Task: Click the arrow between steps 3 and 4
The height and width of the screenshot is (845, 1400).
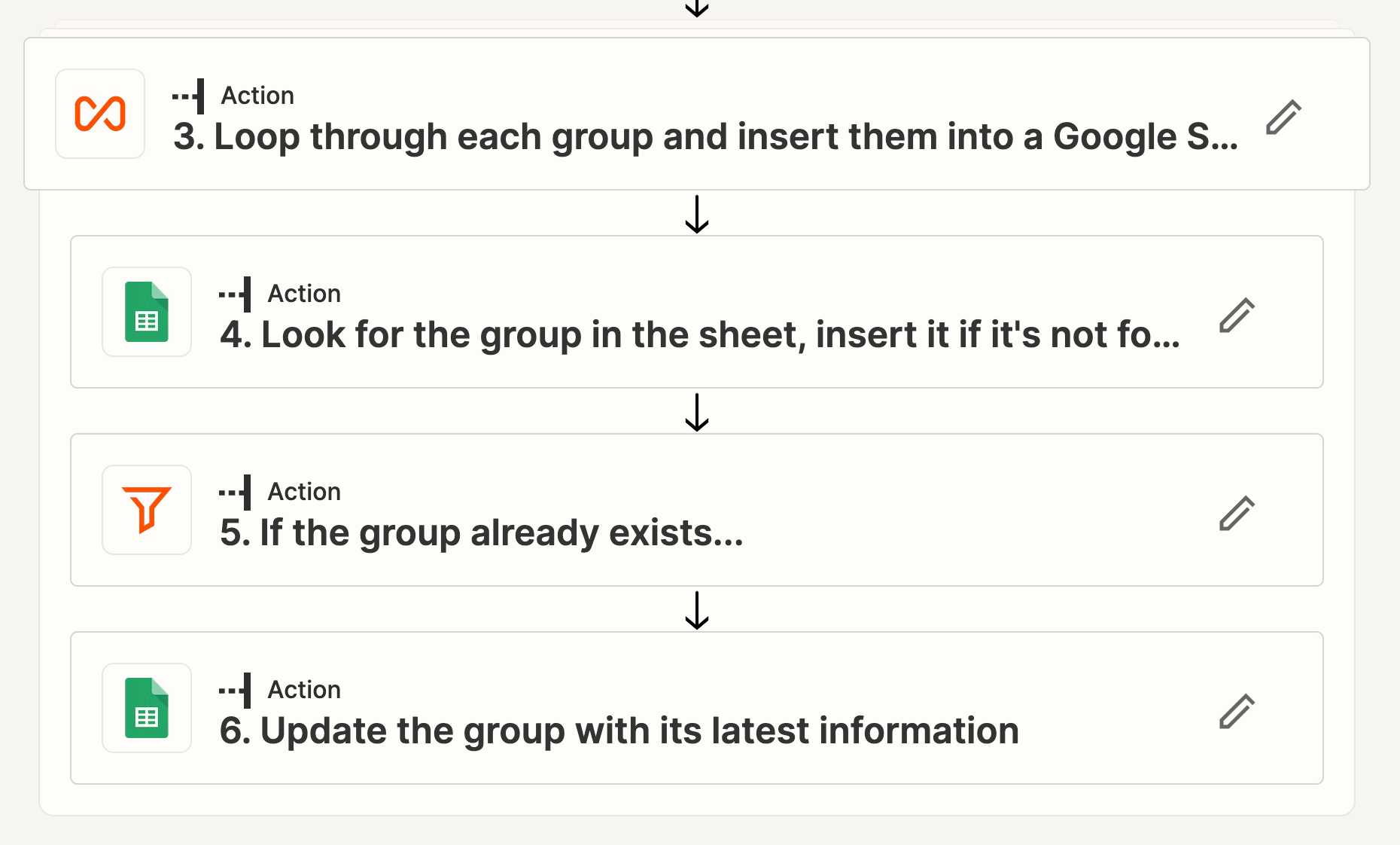Action: (x=697, y=214)
